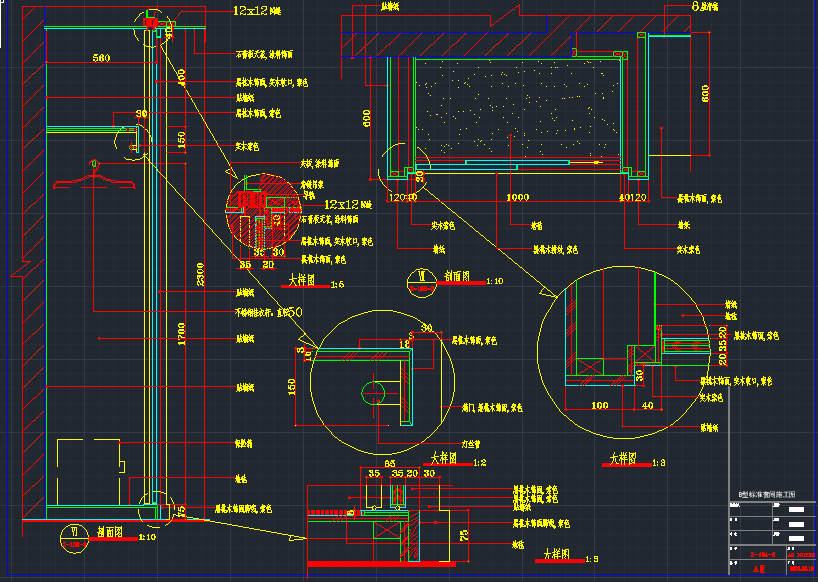Select the safe box outline in wardrobe bottom
Viewport: 818px width, 582px height.
(x=90, y=468)
